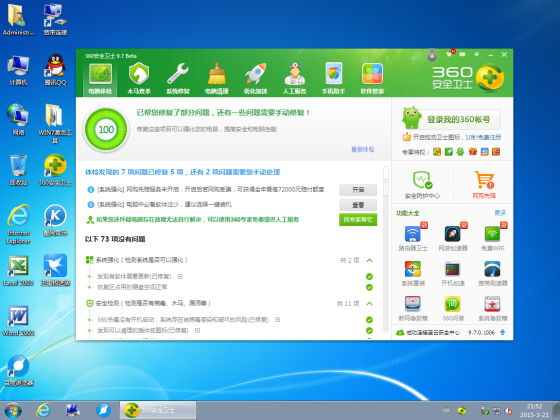560x420 pixels.
Task: Select the 电脑清理 broom tab
Action: [x=217, y=79]
